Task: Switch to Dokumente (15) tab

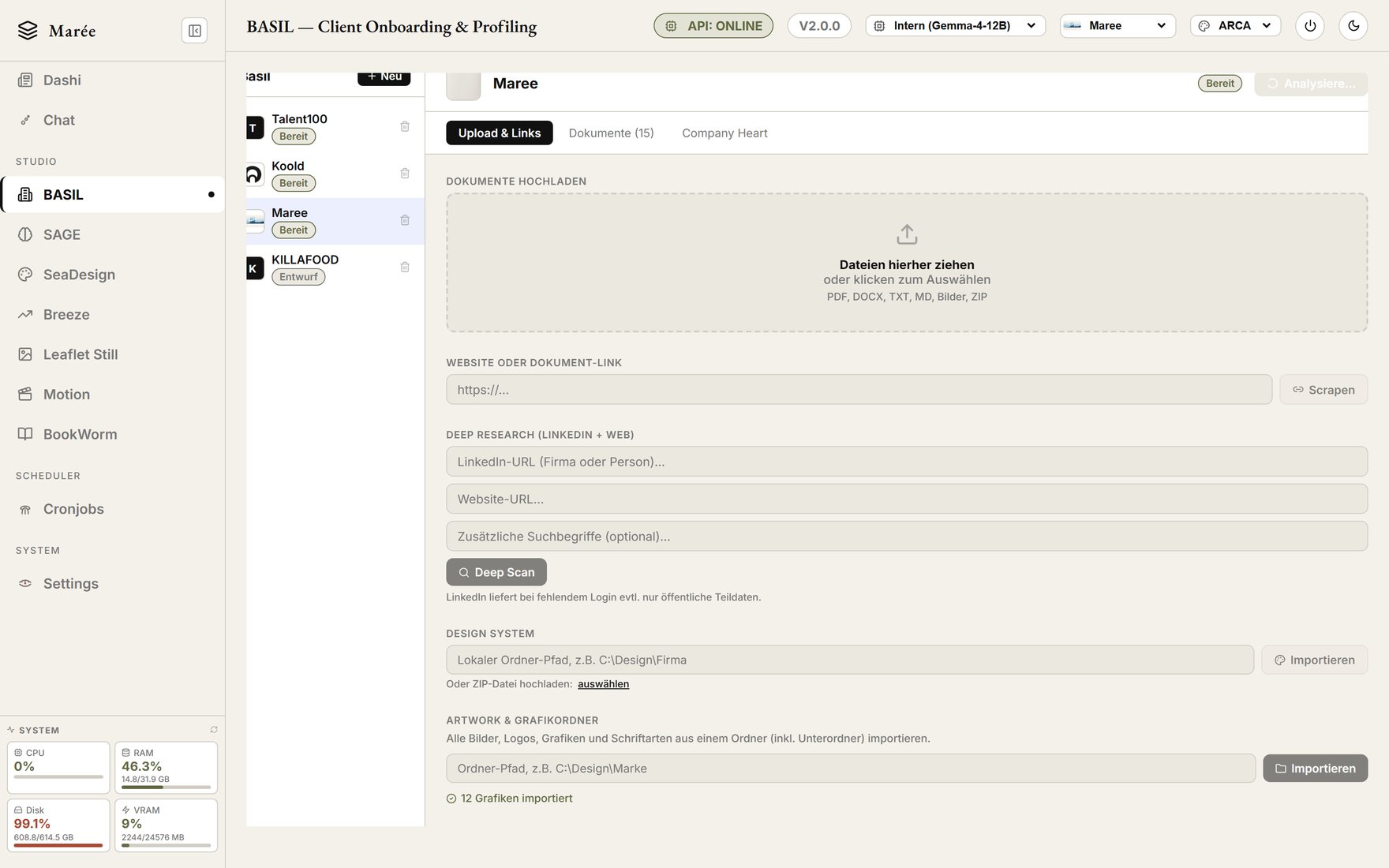Action: coord(612,133)
